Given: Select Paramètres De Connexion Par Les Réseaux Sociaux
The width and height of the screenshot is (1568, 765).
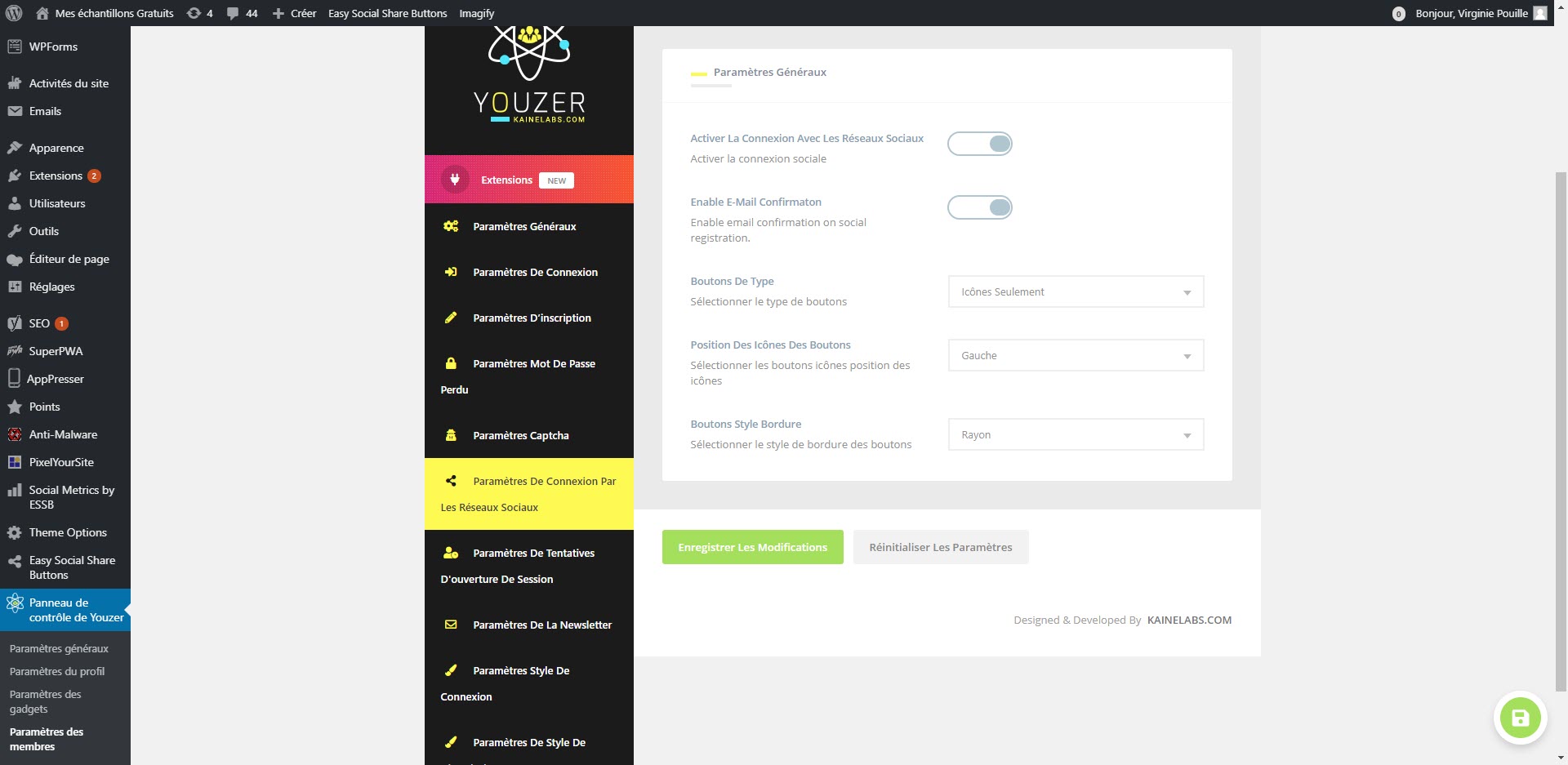Looking at the screenshot, I should 529,494.
